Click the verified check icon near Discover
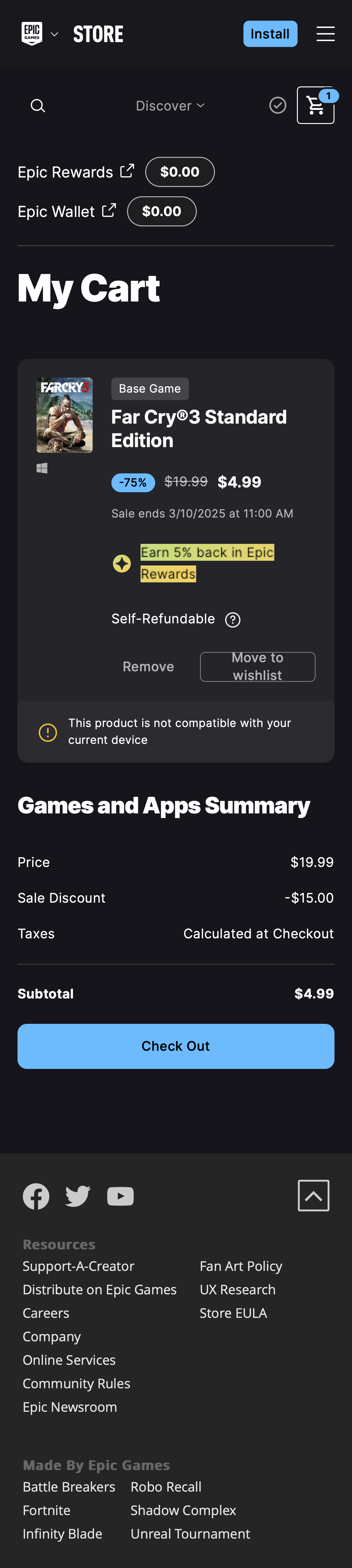352x1568 pixels. click(x=278, y=105)
